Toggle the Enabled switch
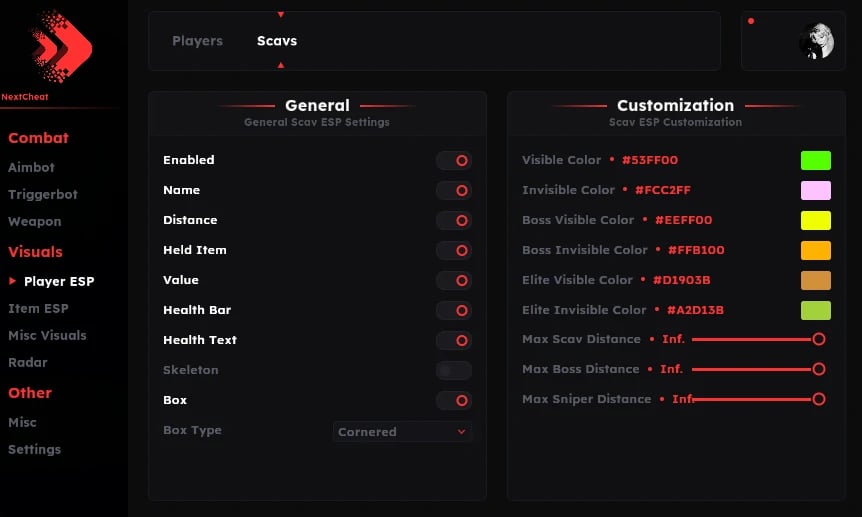The width and height of the screenshot is (862, 517). click(x=454, y=160)
